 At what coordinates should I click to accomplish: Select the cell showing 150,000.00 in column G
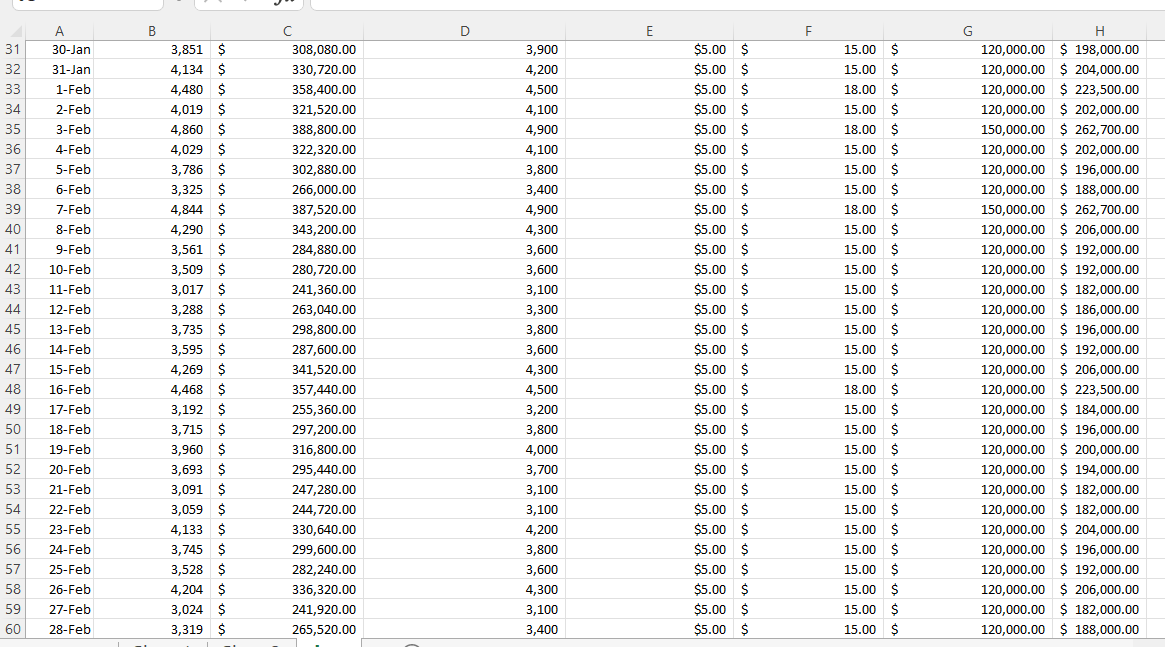[x=968, y=129]
